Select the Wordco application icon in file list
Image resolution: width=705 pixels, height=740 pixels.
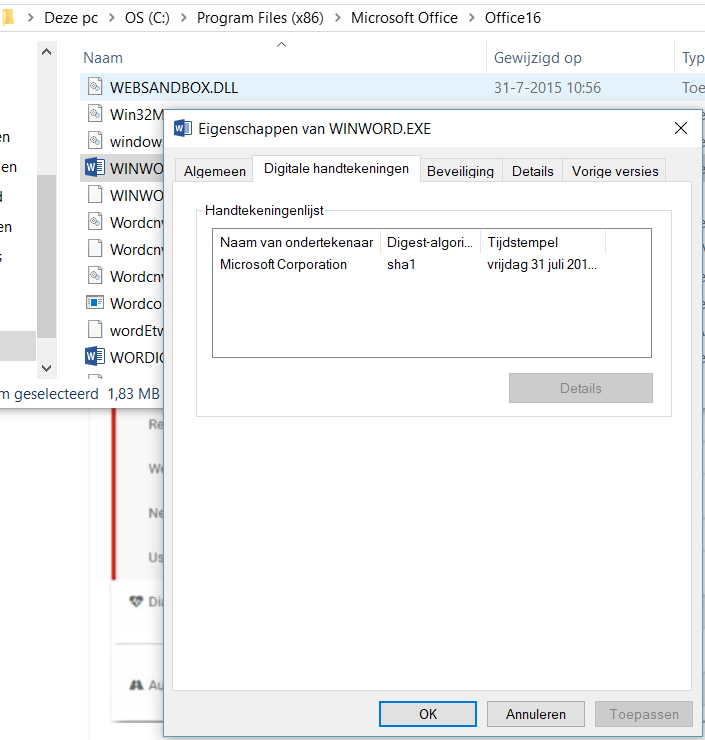[x=95, y=303]
